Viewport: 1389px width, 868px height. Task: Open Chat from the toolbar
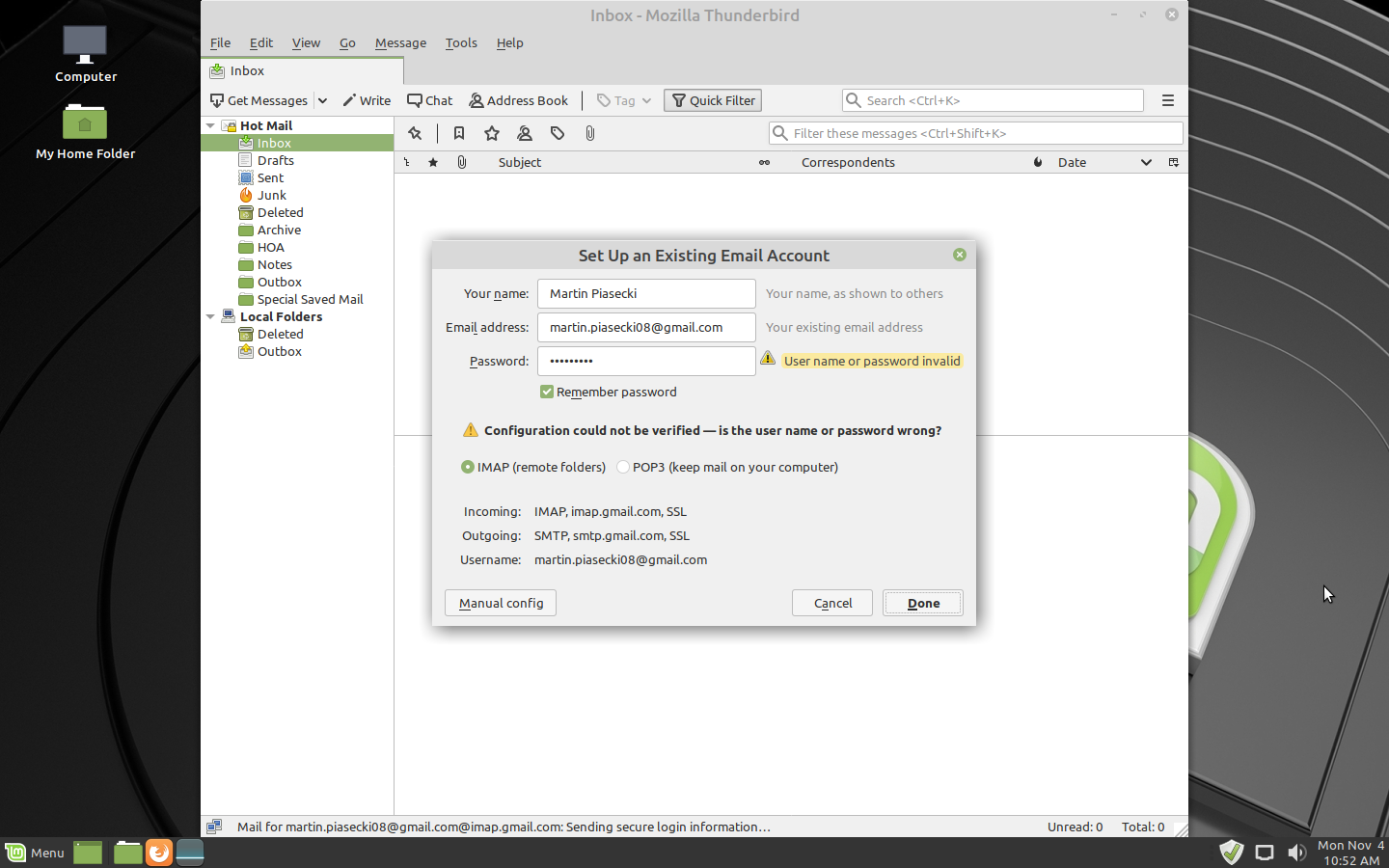[430, 100]
